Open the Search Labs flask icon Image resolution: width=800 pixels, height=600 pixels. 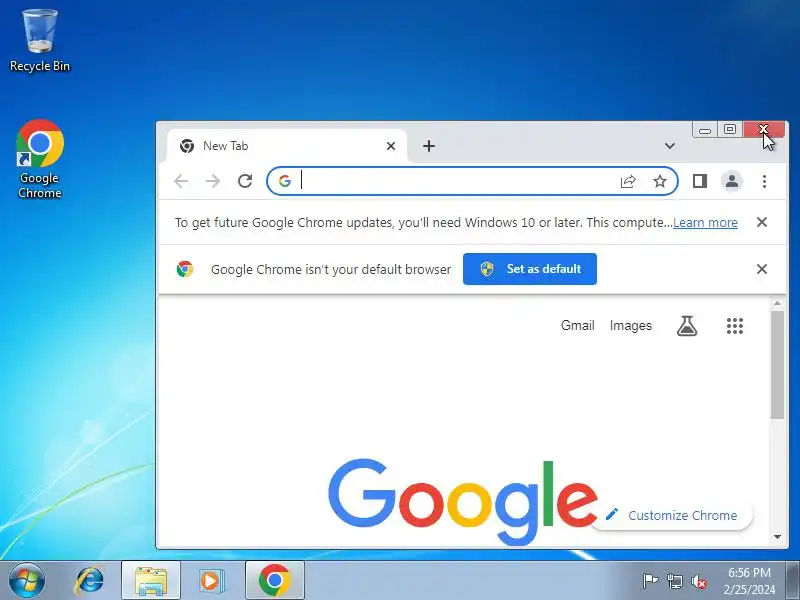pyautogui.click(x=687, y=326)
